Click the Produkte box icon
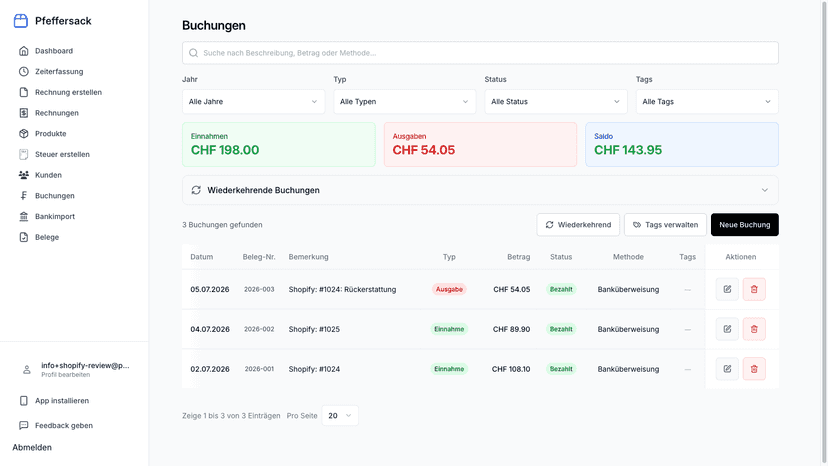 point(24,134)
